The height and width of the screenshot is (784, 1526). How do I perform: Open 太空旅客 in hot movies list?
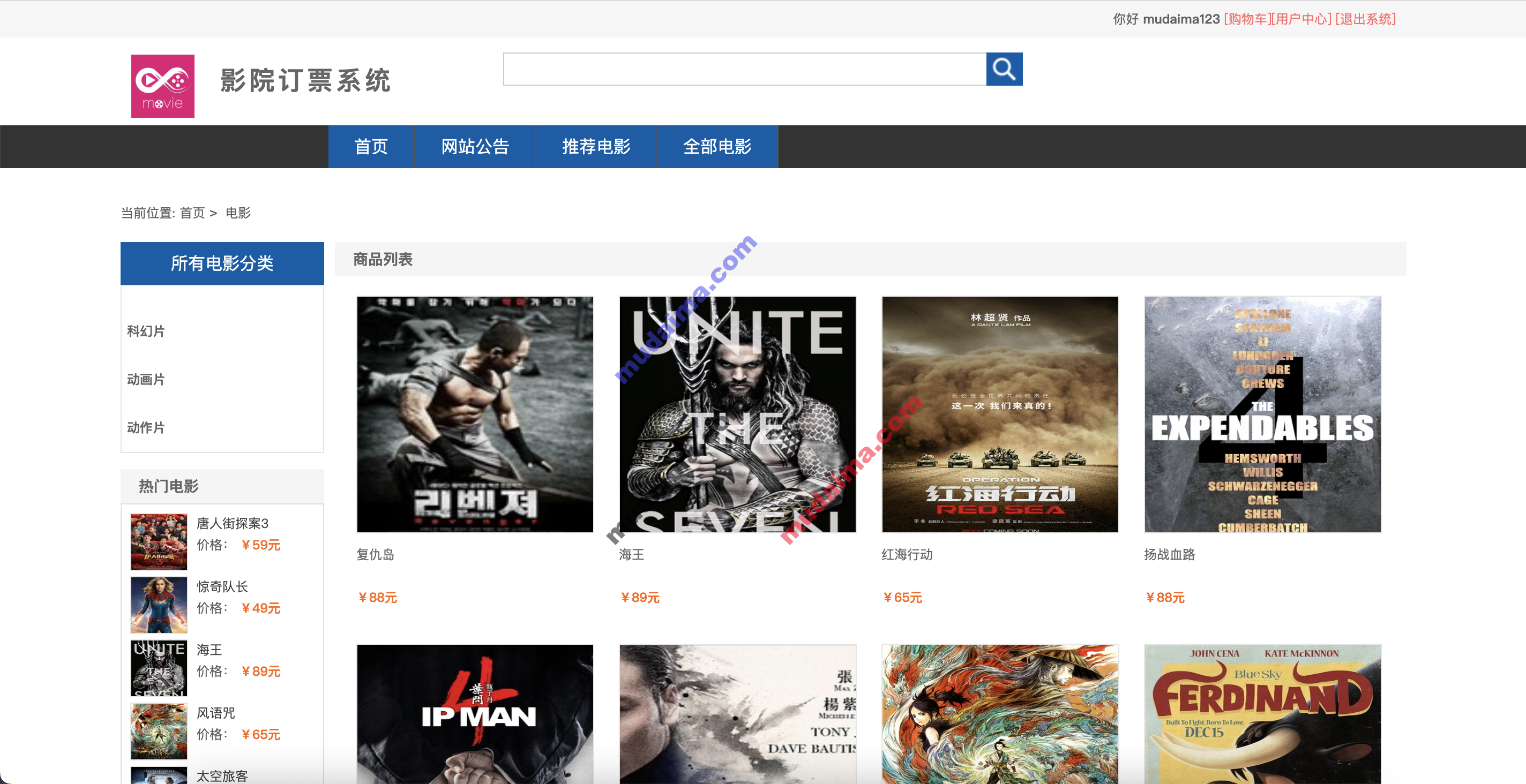pyautogui.click(x=222, y=776)
